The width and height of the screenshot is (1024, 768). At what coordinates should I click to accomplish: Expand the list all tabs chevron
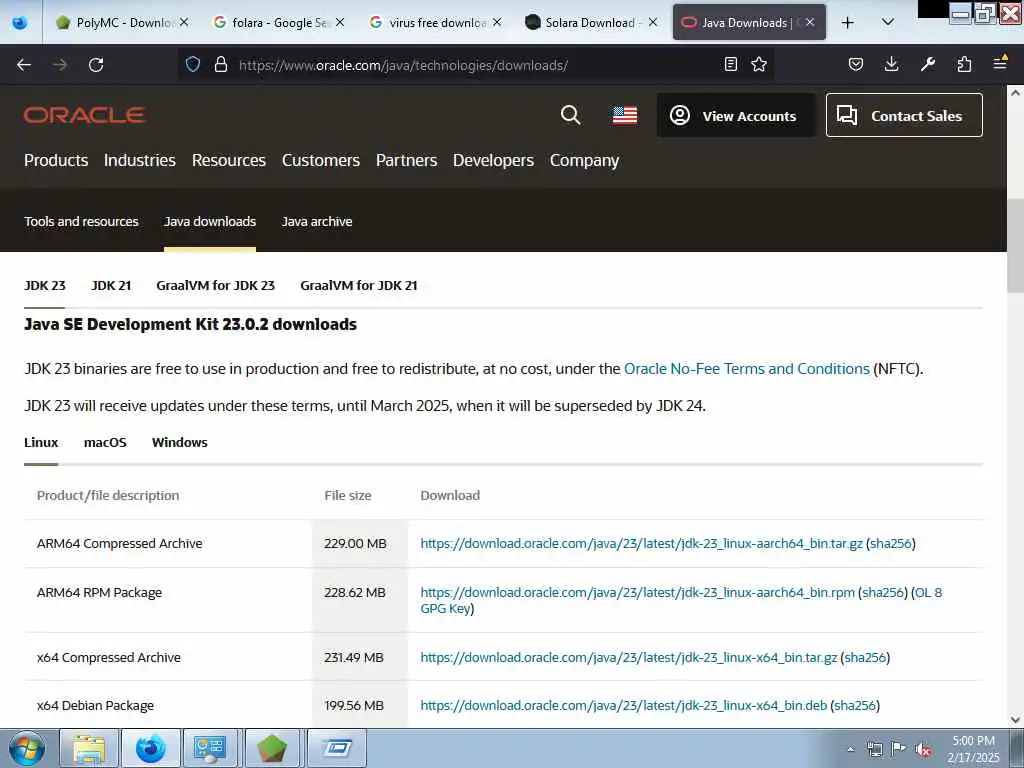888,22
